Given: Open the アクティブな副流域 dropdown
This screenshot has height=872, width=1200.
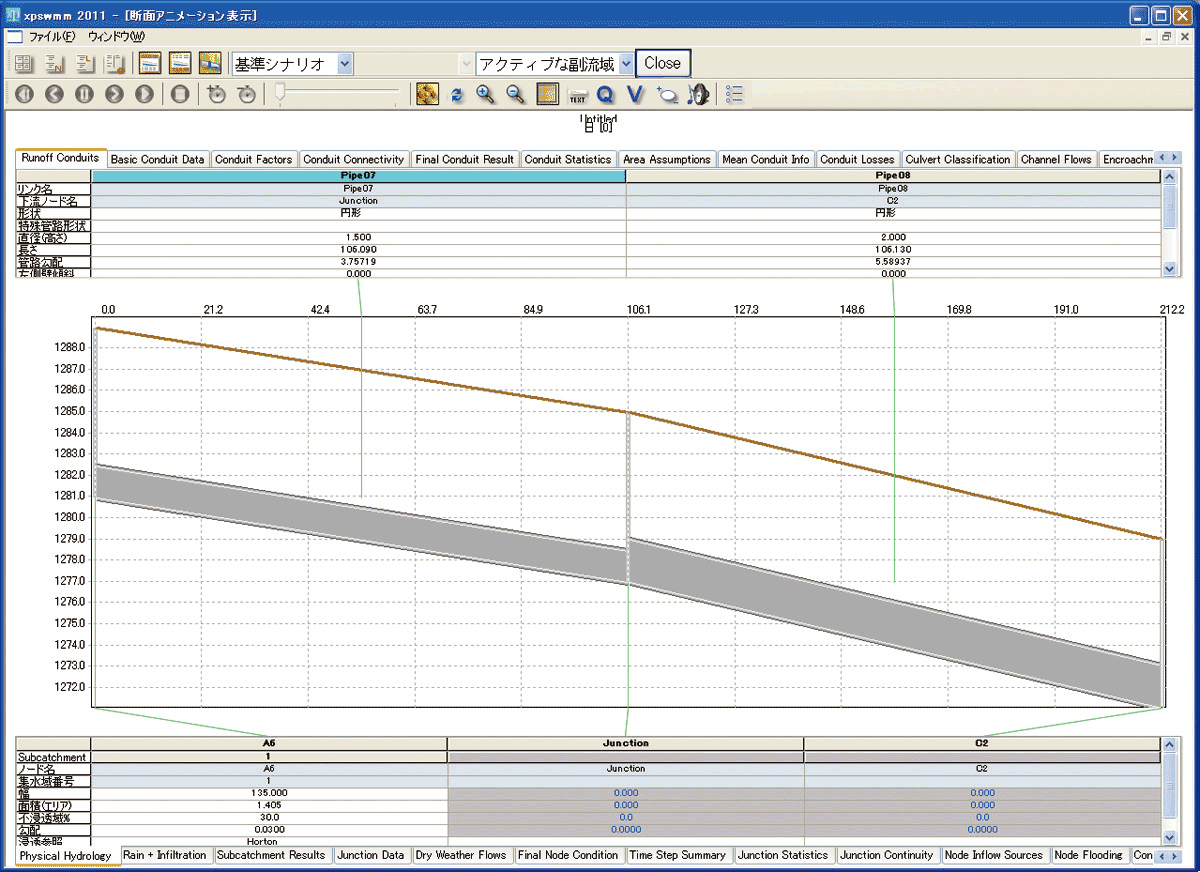Looking at the screenshot, I should click(626, 64).
